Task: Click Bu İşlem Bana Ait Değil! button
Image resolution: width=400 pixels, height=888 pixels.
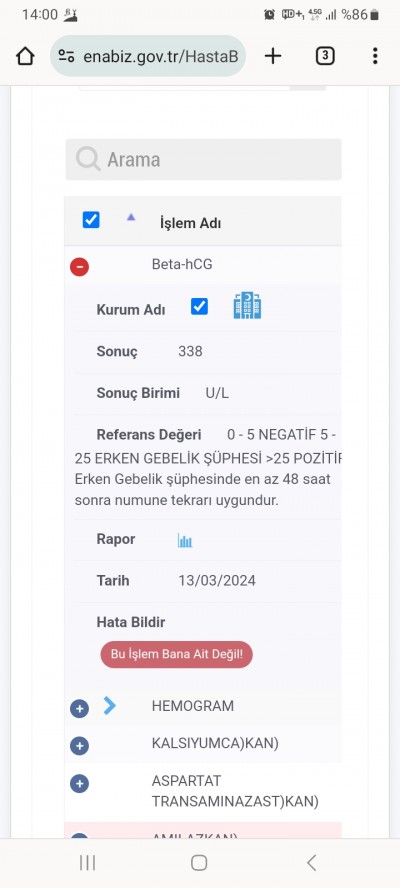Action: pos(177,654)
